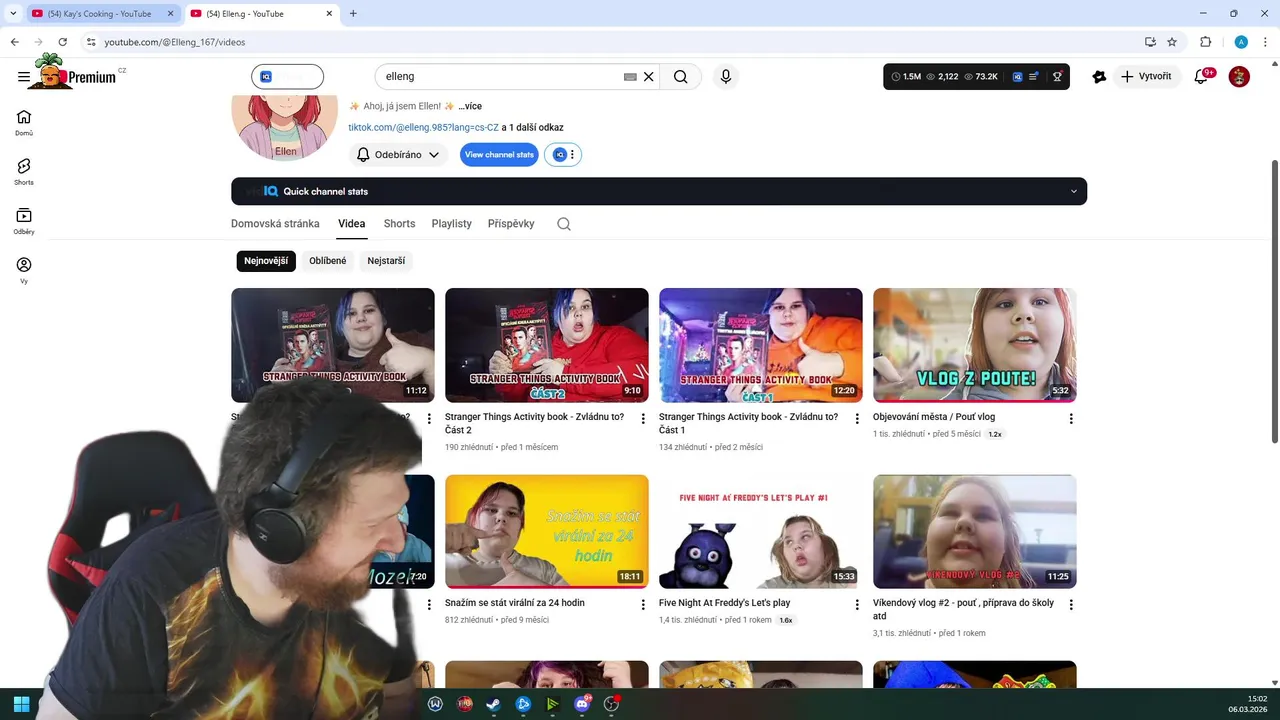Click the vidIQ trophy icon
1280x720 pixels.
click(x=1057, y=76)
